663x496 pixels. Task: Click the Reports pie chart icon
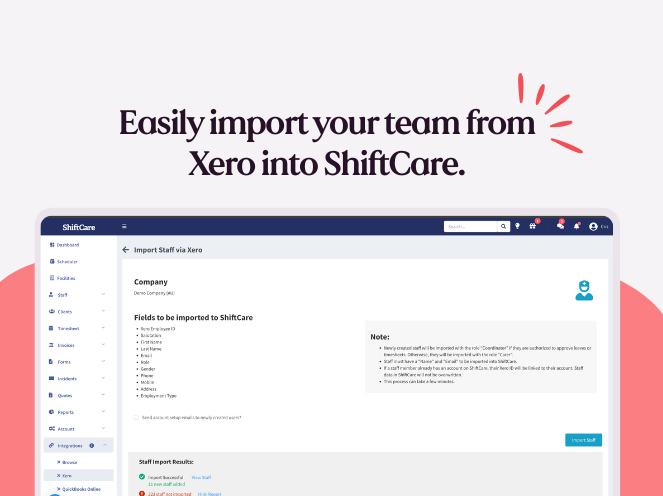tap(51, 412)
